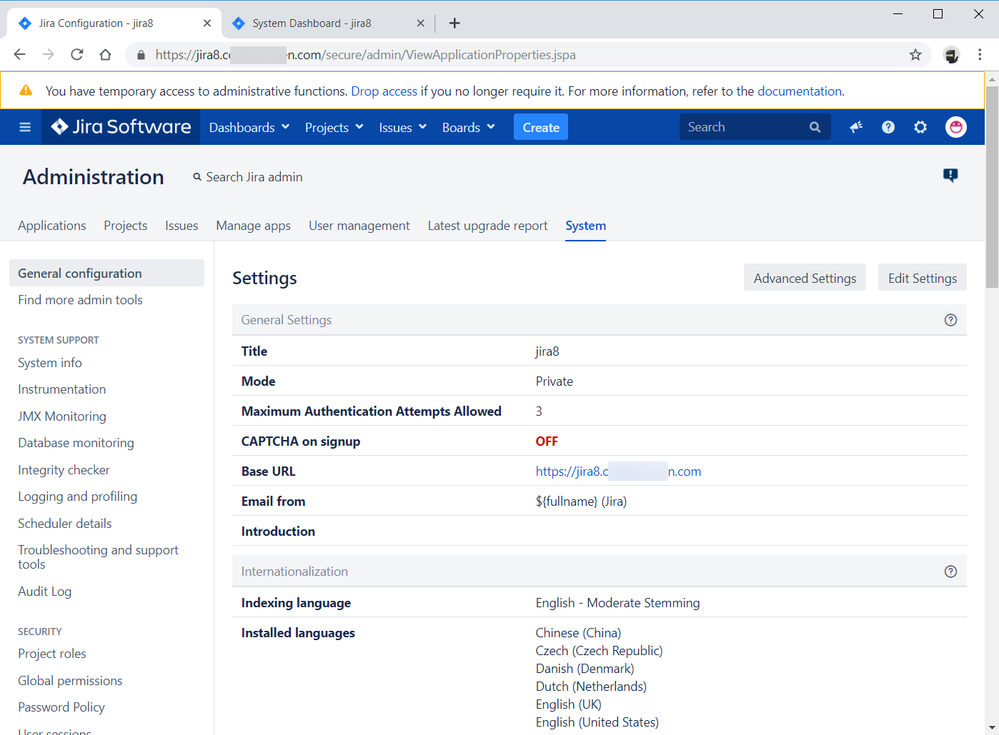Viewport: 999px width, 735px height.
Task: Select Audit Log in the sidebar
Action: (x=45, y=591)
